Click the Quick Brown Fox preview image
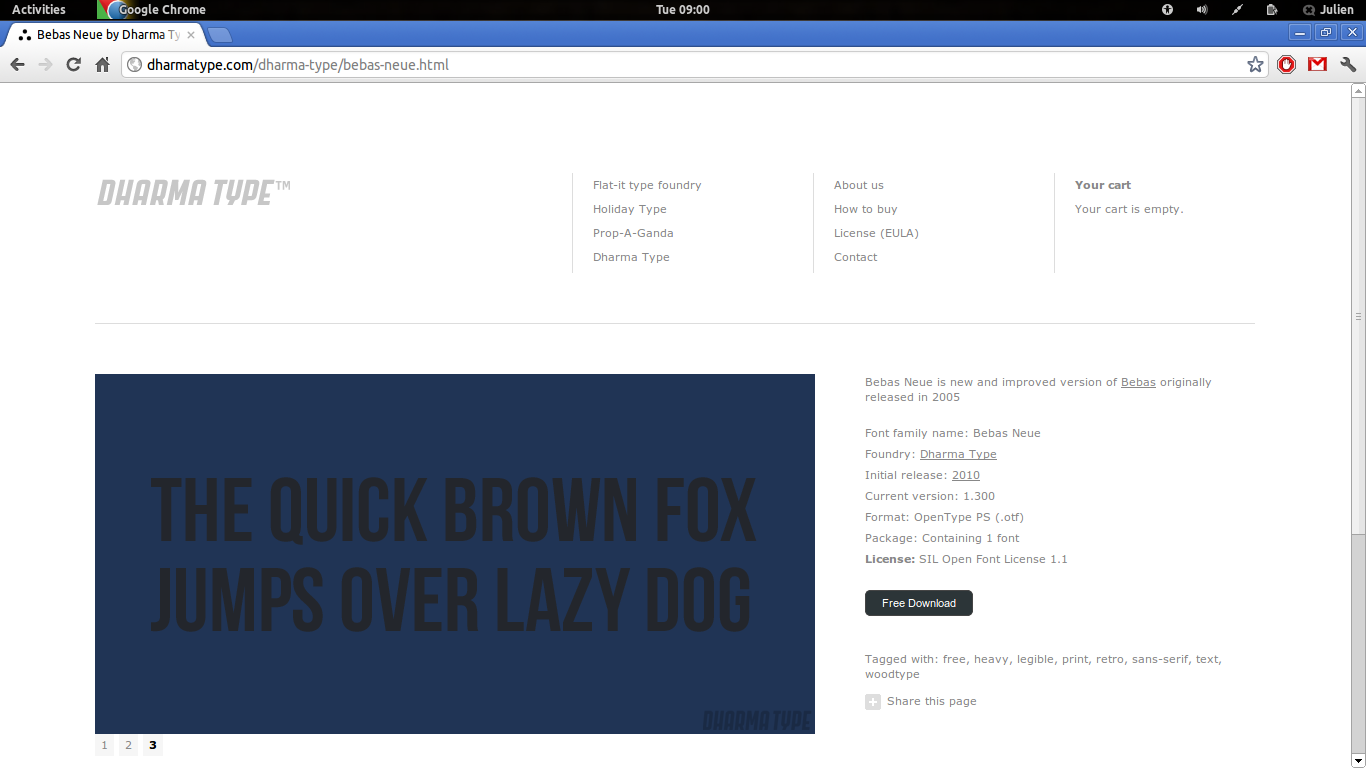The image size is (1366, 768). pos(455,554)
